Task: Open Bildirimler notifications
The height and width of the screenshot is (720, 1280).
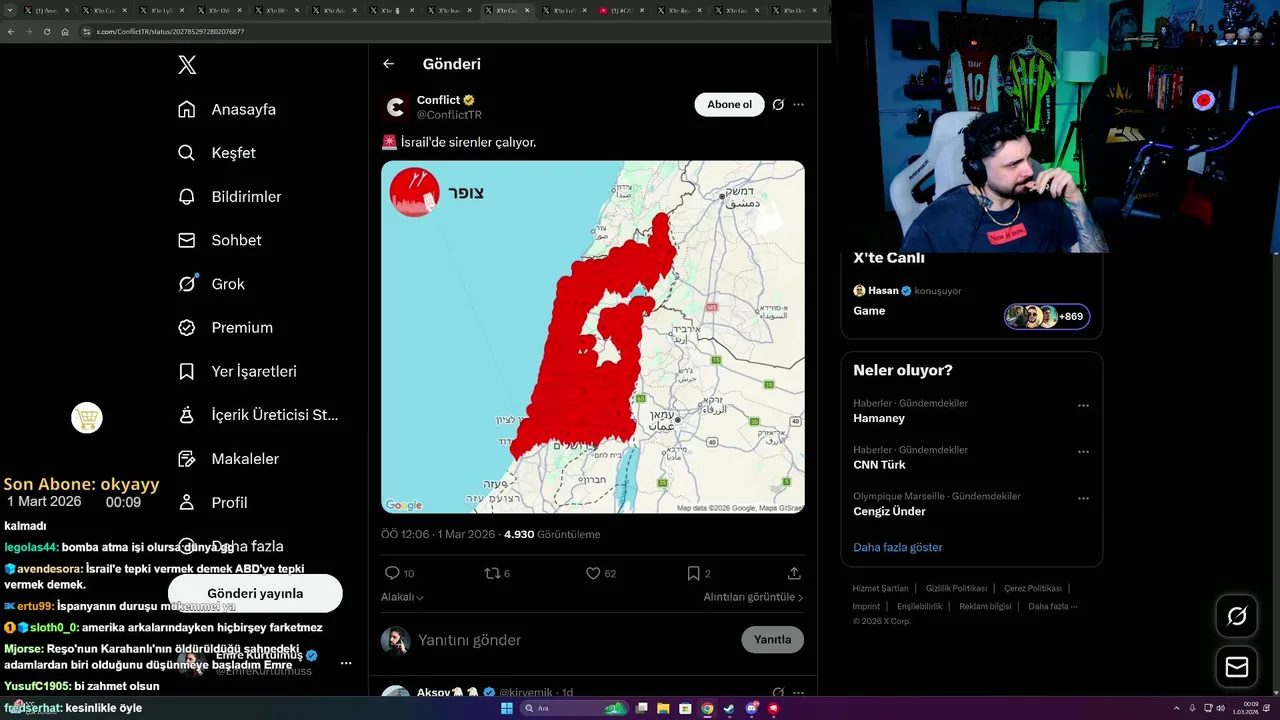Action: 230,196
